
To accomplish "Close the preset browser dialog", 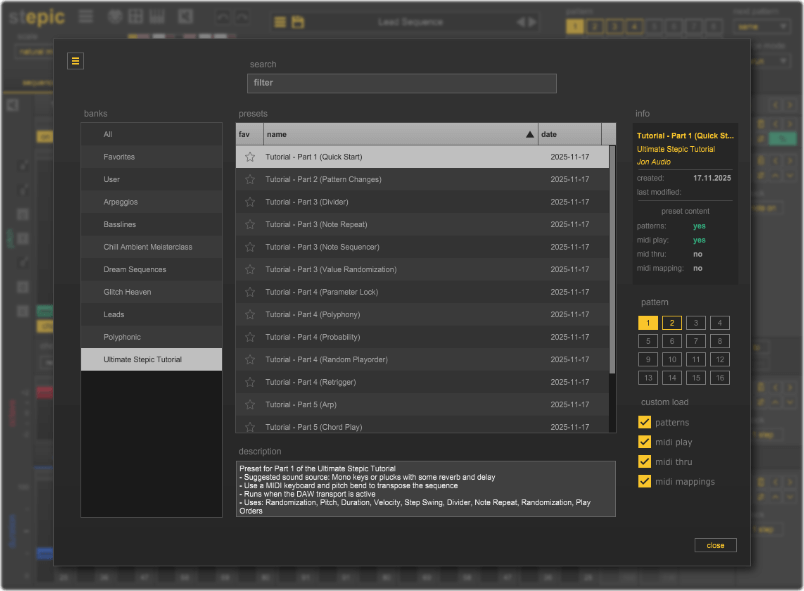I will click(x=715, y=545).
